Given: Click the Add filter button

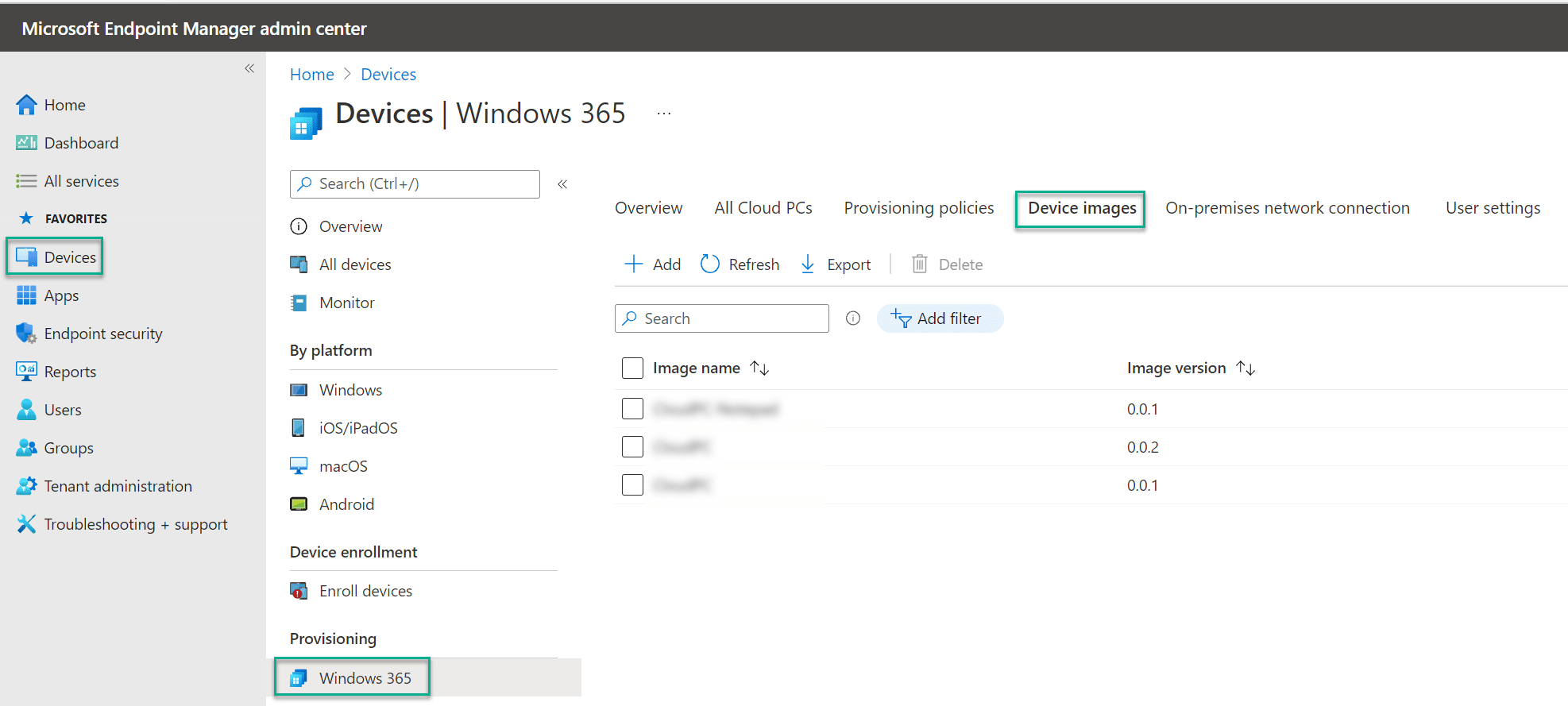Looking at the screenshot, I should [x=940, y=318].
